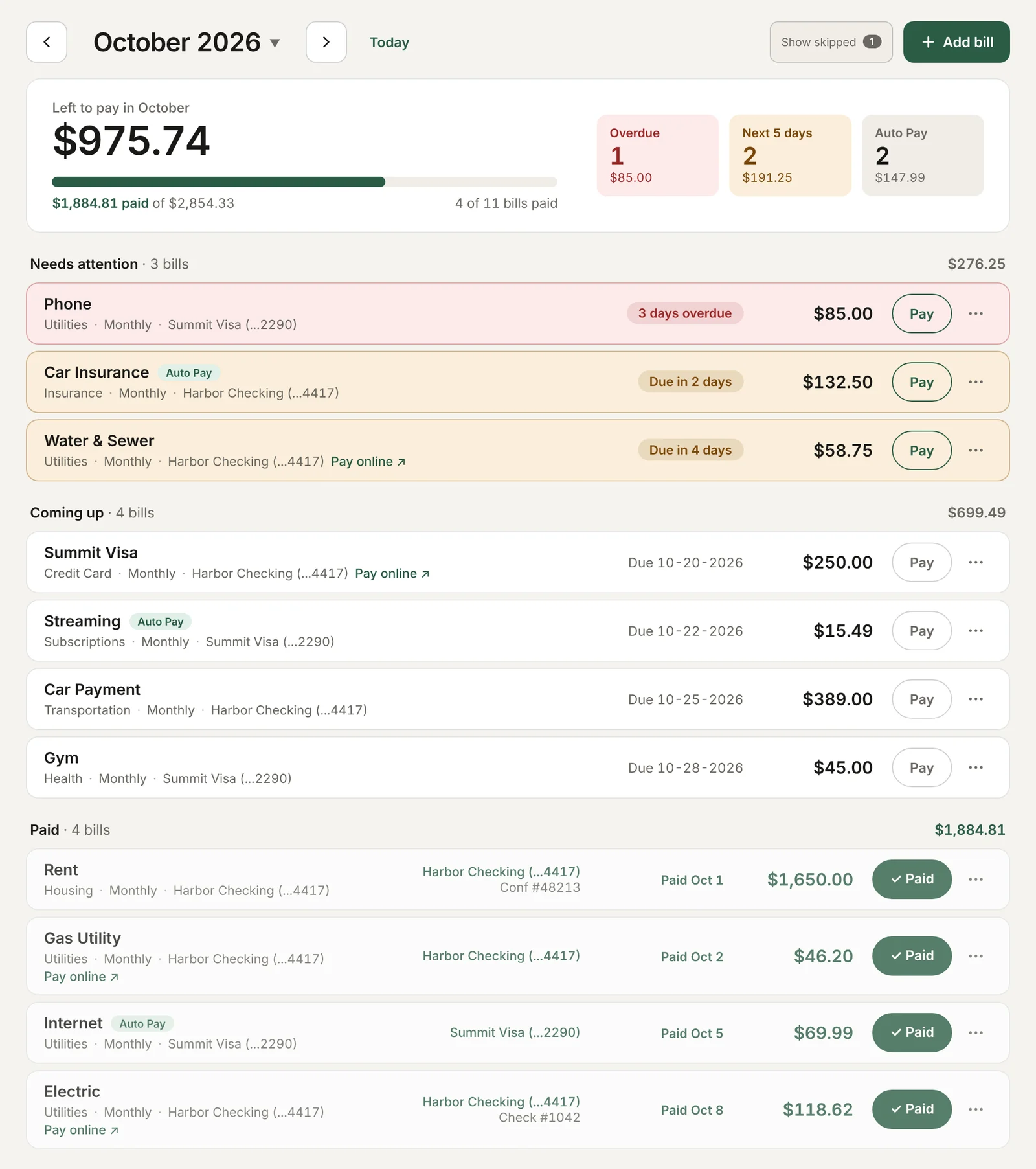Click the Paid Oct 5 date on Internet
This screenshot has width=1036, height=1169.
coord(692,1033)
